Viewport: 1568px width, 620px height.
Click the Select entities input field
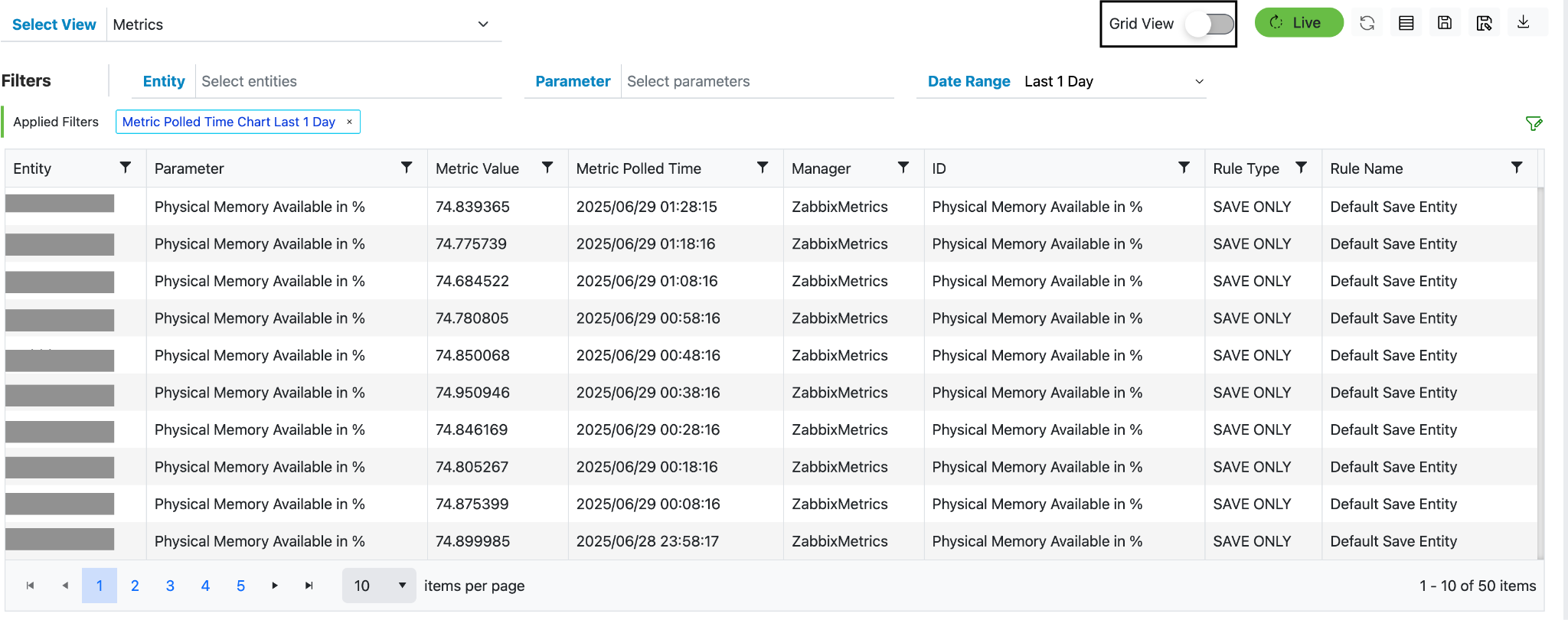tap(348, 82)
